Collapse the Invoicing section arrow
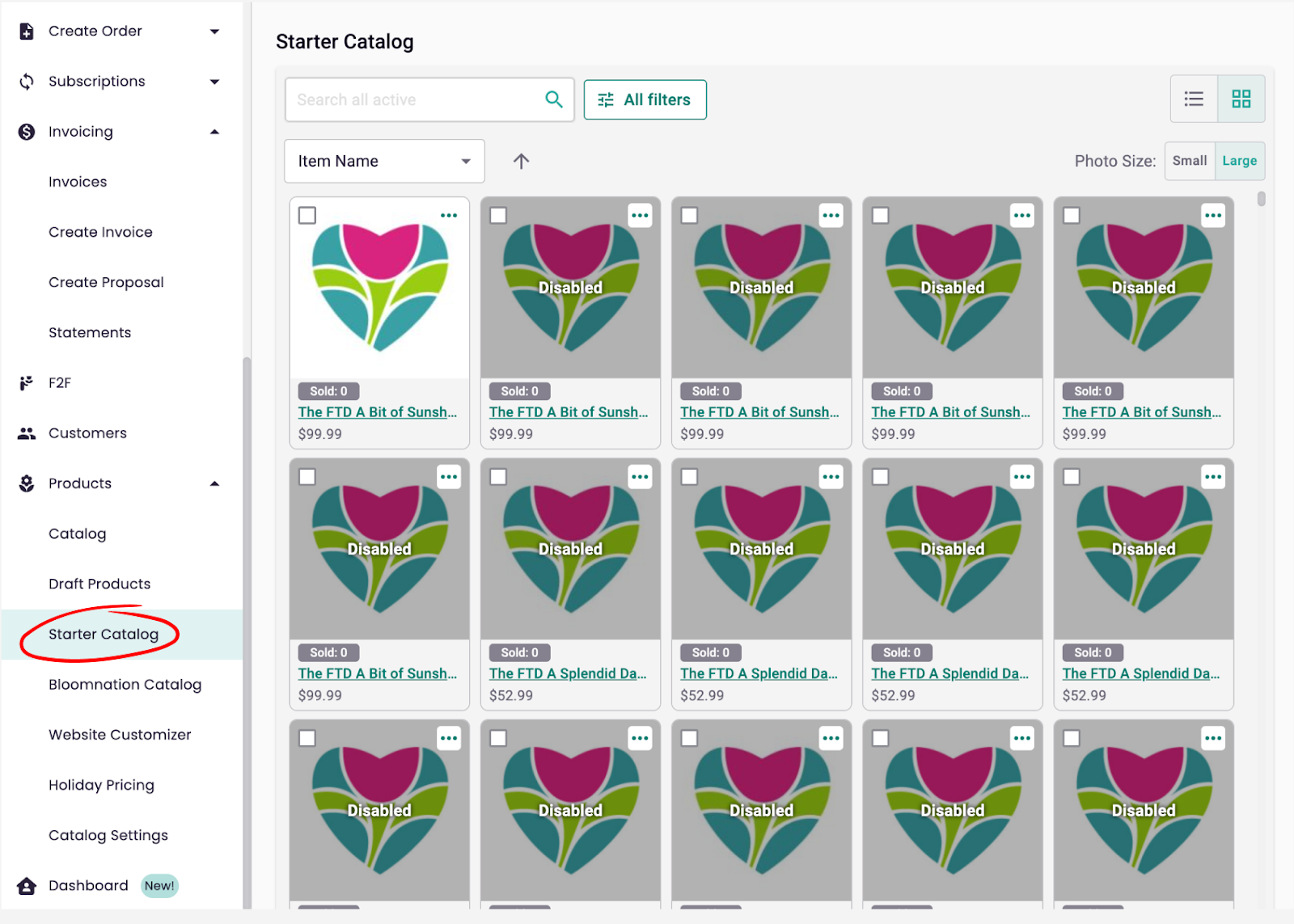Screen dimensions: 1294x924 click(x=214, y=132)
